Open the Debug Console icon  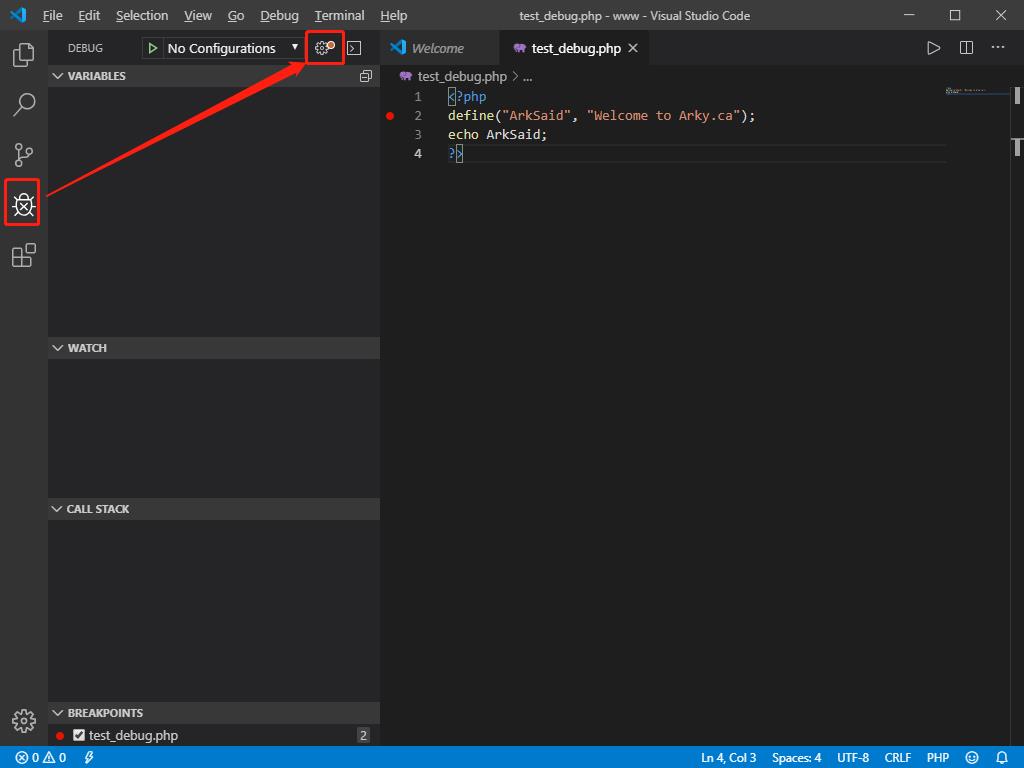pos(354,48)
